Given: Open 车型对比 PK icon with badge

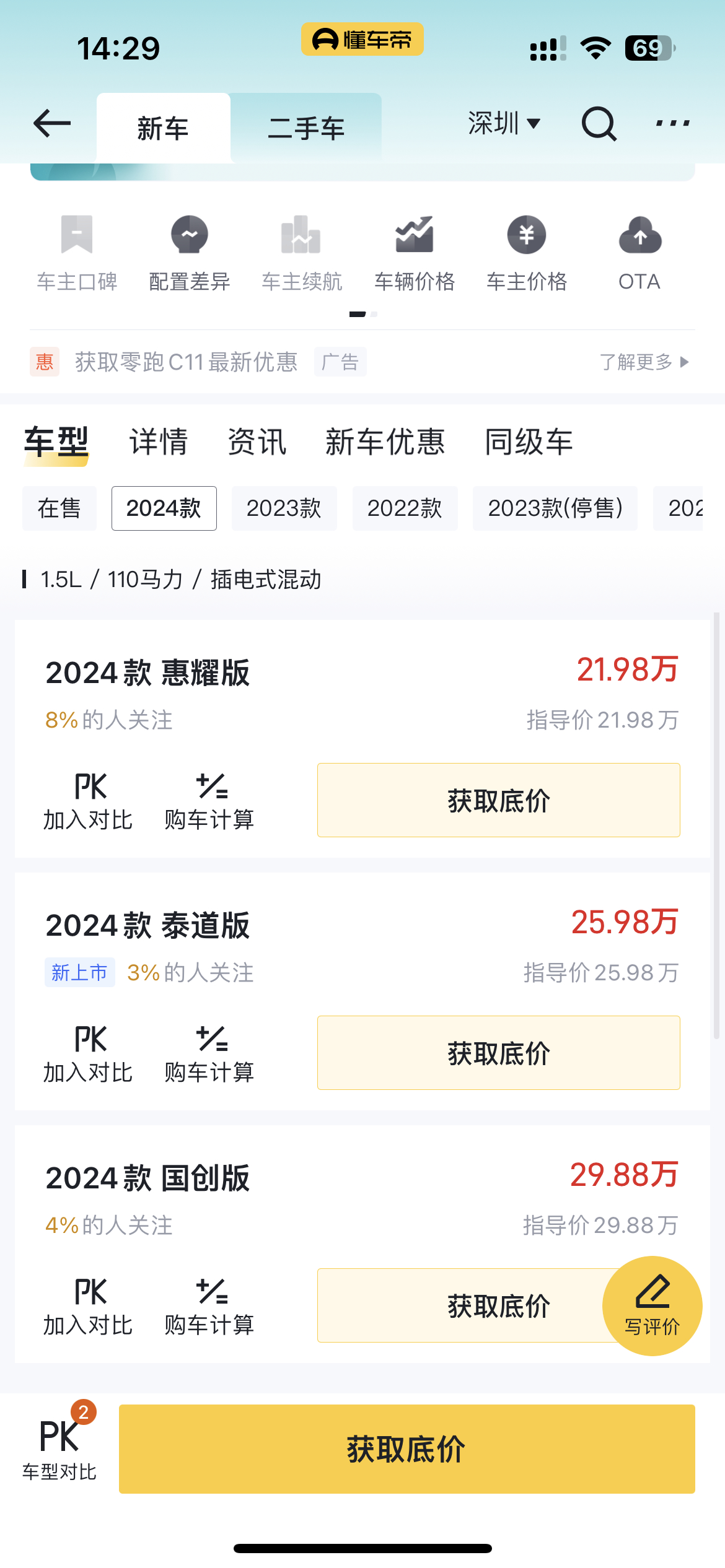Looking at the screenshot, I should (59, 1442).
